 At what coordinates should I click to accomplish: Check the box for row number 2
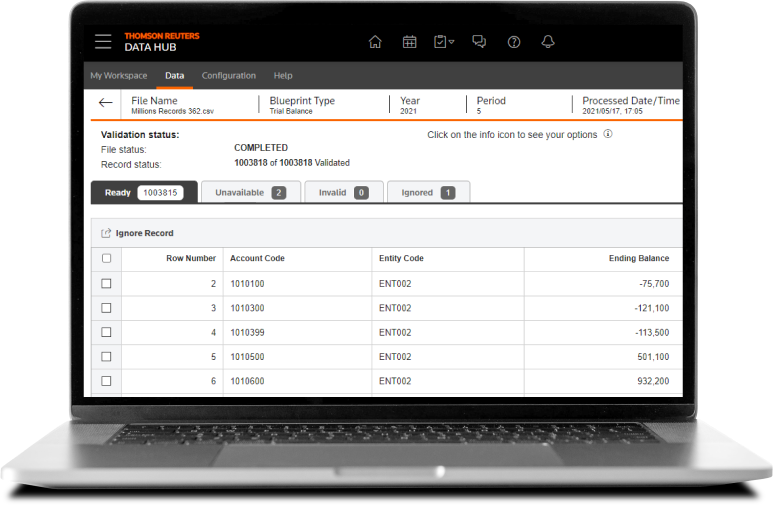(107, 284)
